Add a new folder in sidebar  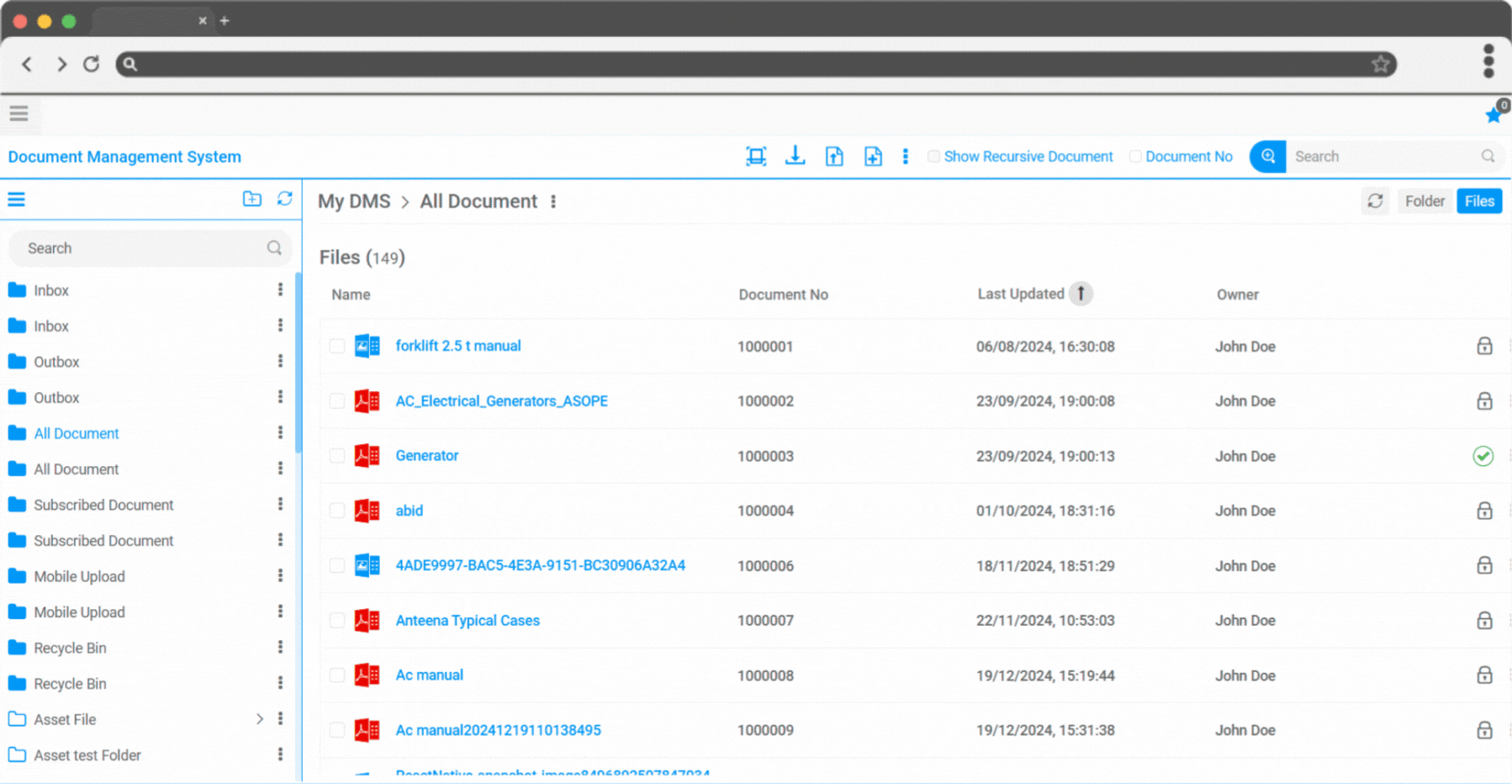tap(252, 200)
